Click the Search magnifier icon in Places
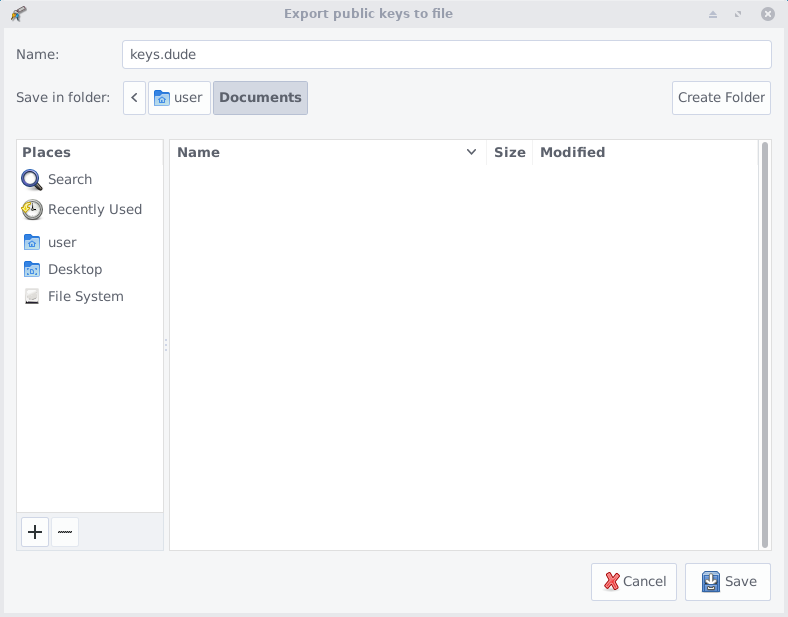Image resolution: width=788 pixels, height=617 pixels. [32, 180]
